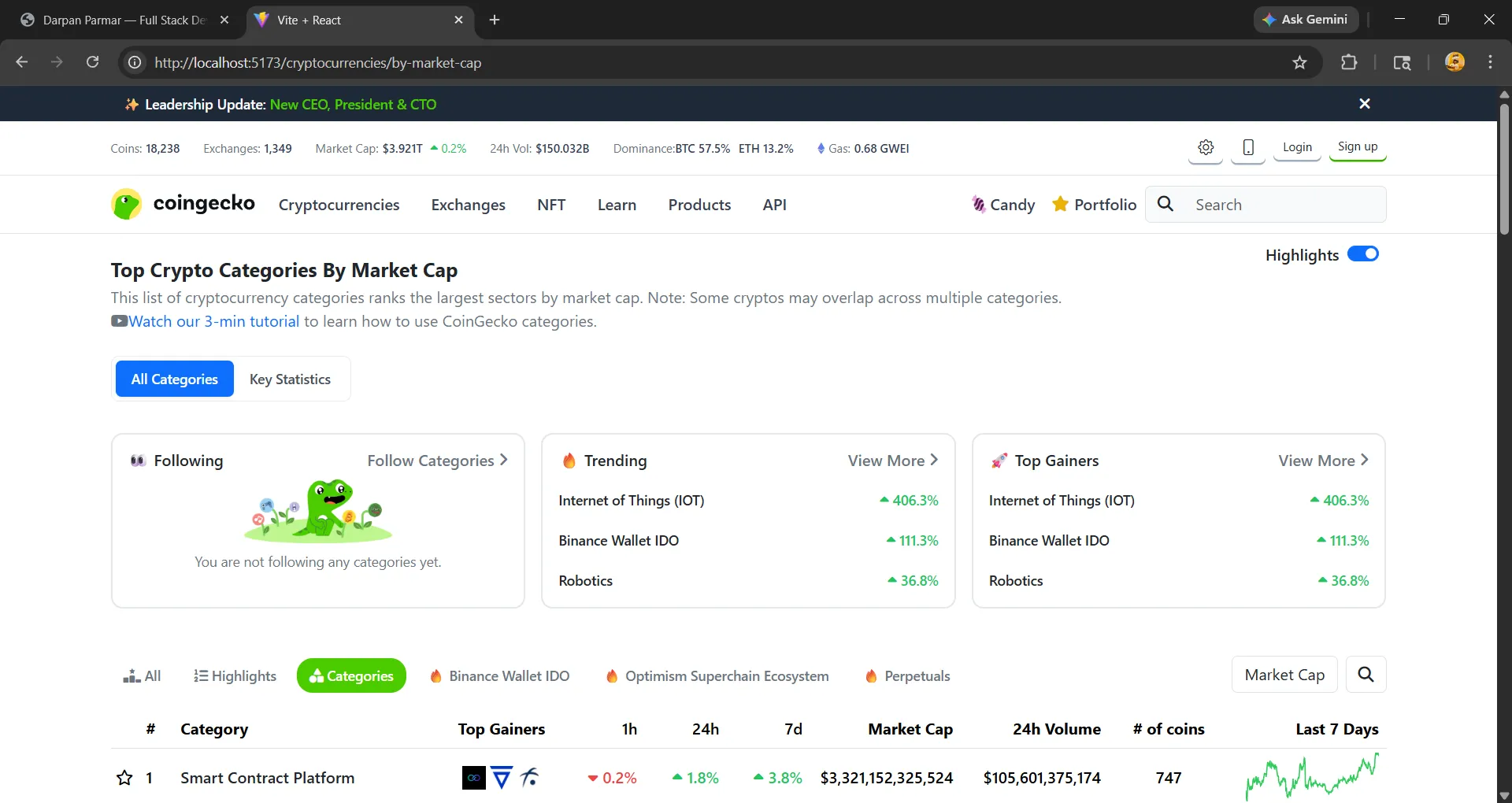This screenshot has height=803, width=1512.
Task: Star the Smart Contract Platform category
Action: point(124,778)
